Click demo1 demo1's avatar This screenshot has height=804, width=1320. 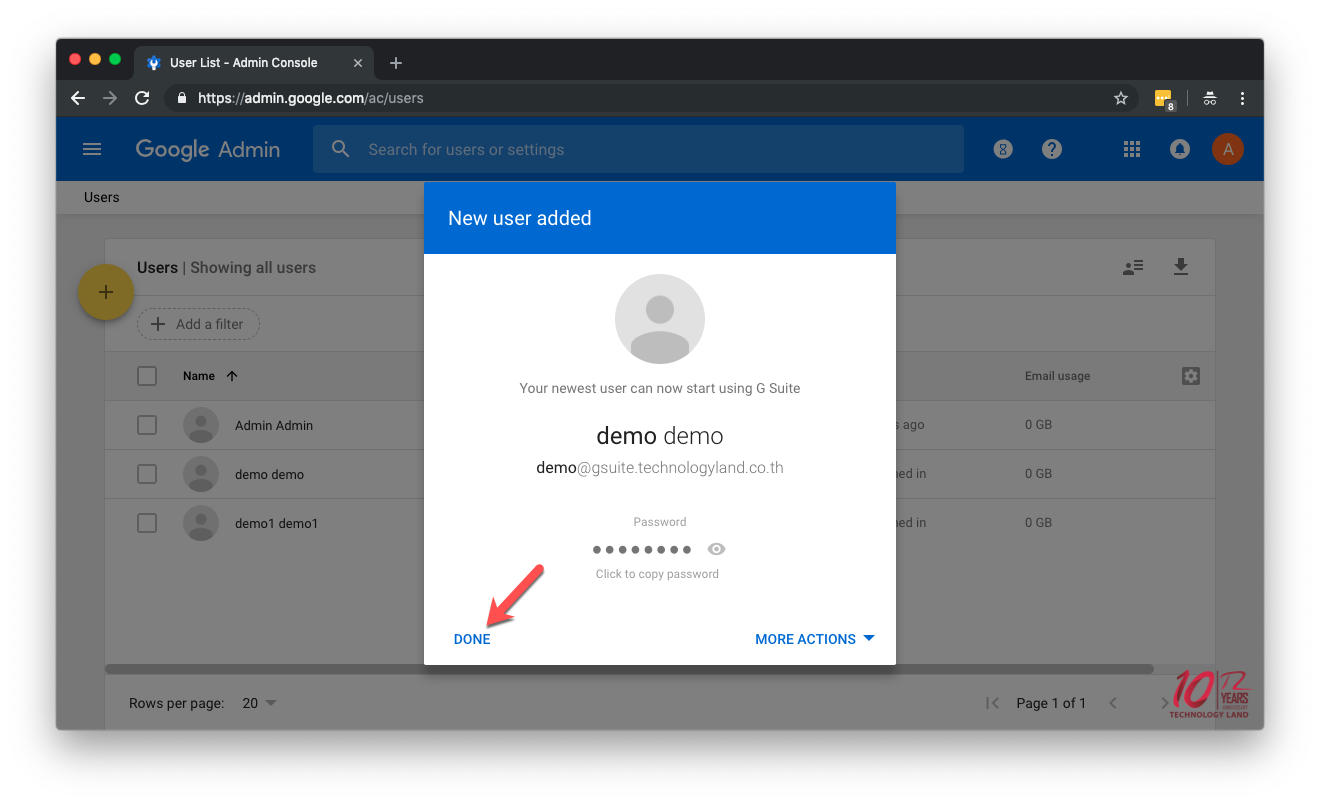pyautogui.click(x=201, y=523)
